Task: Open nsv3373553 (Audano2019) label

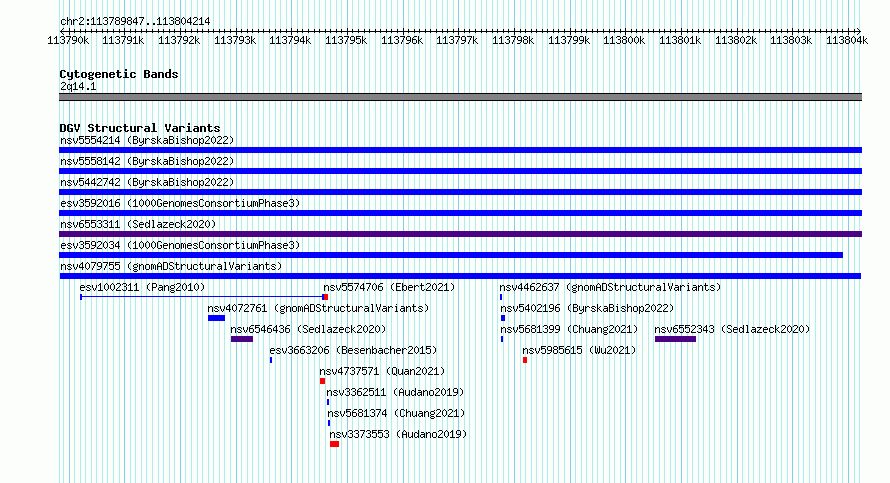Action: coord(398,434)
